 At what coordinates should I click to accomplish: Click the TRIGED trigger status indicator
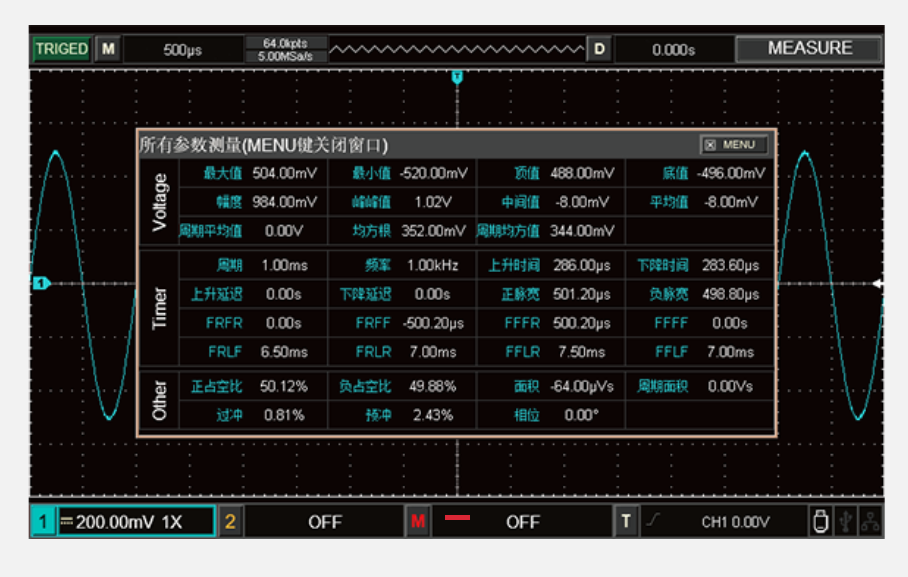(61, 49)
